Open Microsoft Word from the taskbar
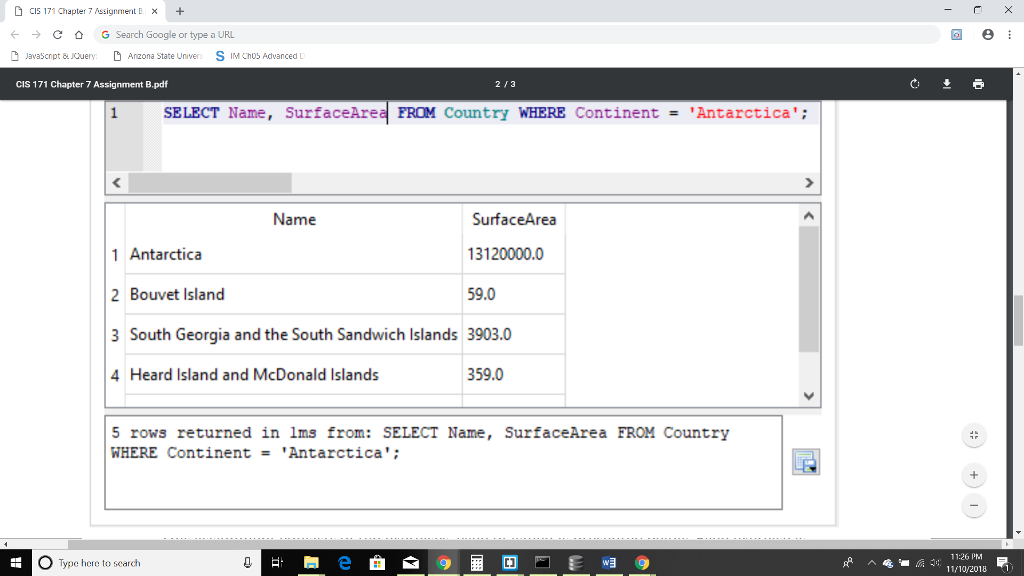The image size is (1024, 576). 609,562
